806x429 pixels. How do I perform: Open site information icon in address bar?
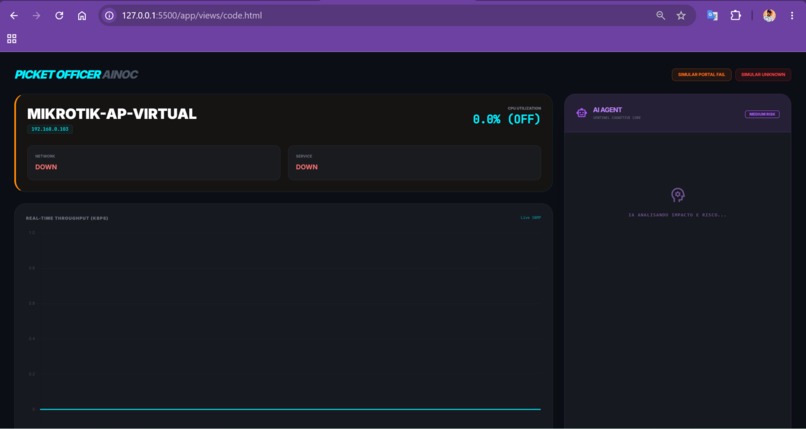(109, 15)
